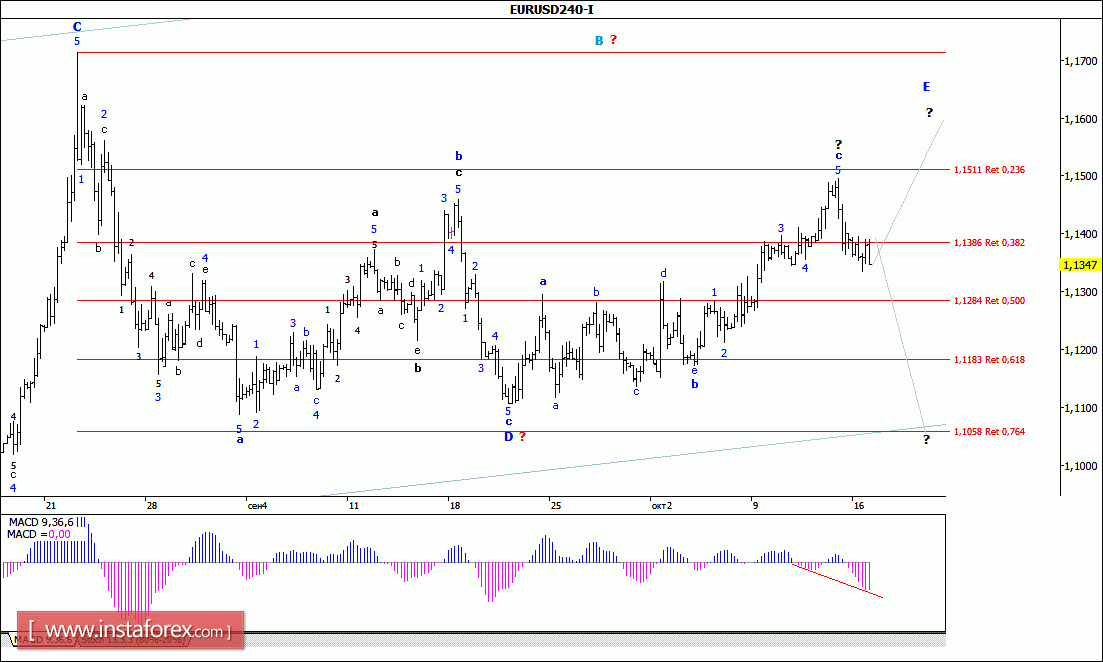Click the 28 date on time axis
Viewport: 1103px width, 662px height.
tap(151, 505)
